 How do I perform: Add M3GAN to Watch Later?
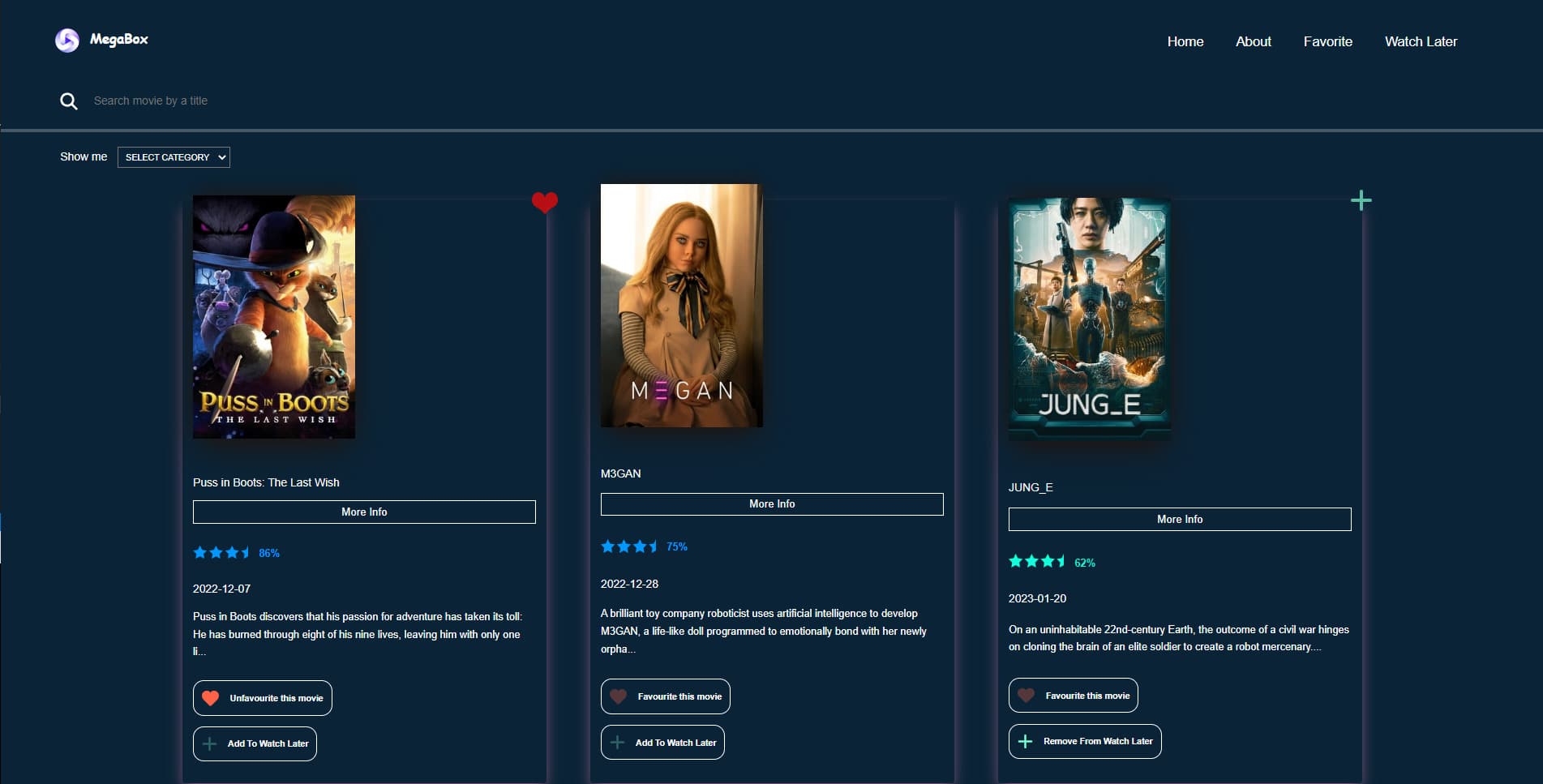tap(662, 743)
